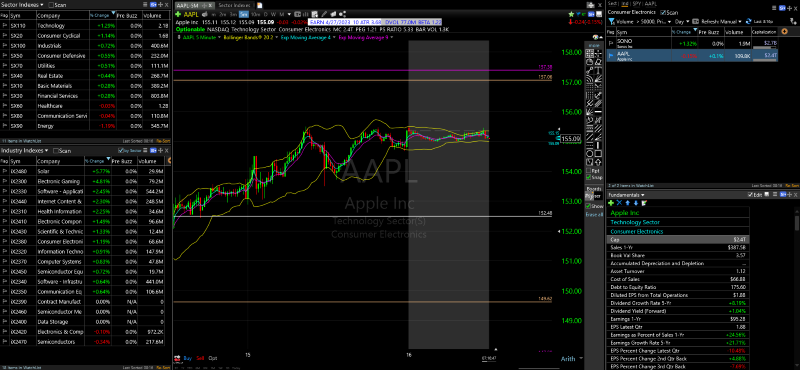The width and height of the screenshot is (800, 370).
Task: Open Exp Moving Average 9 dropdown
Action: pos(391,37)
